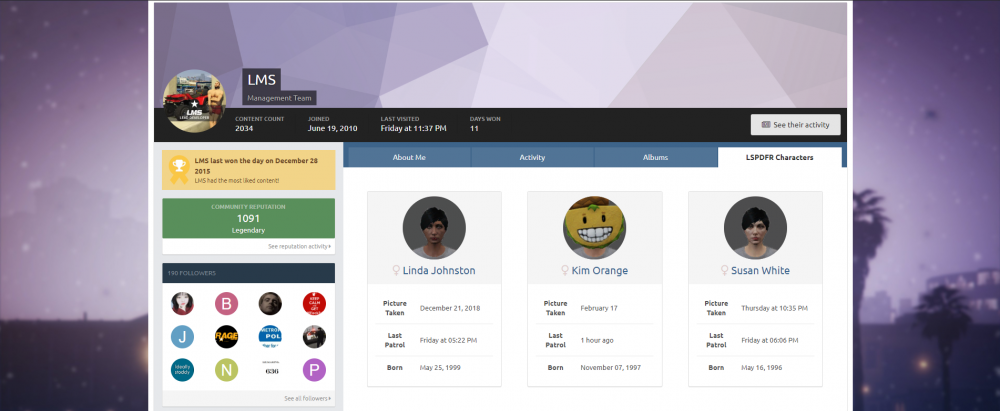
Task: Open follower avatar showing police car scene
Action: (314, 336)
